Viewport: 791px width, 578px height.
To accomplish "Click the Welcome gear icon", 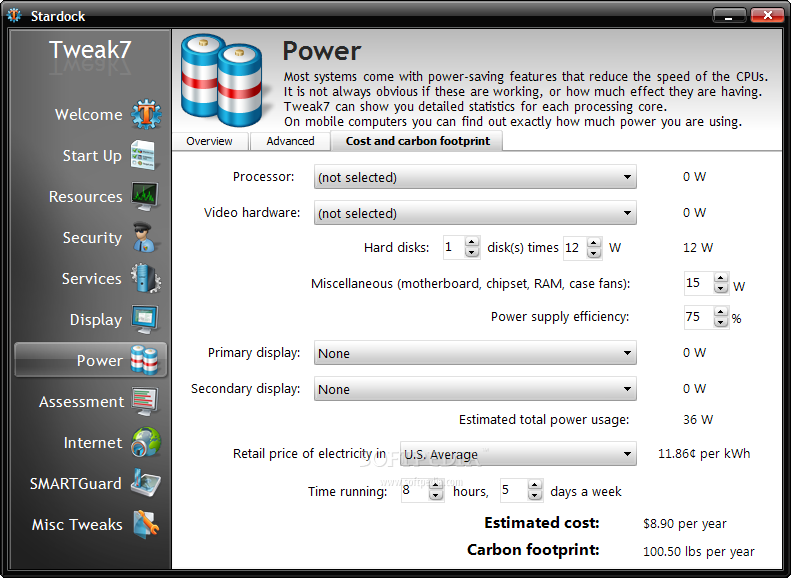I will pos(146,114).
